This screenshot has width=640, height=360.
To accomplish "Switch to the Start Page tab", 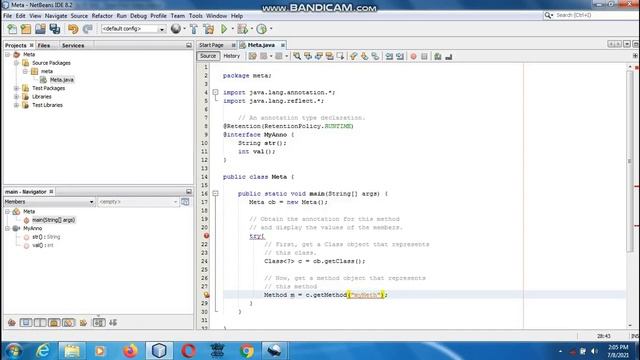I will click(211, 45).
